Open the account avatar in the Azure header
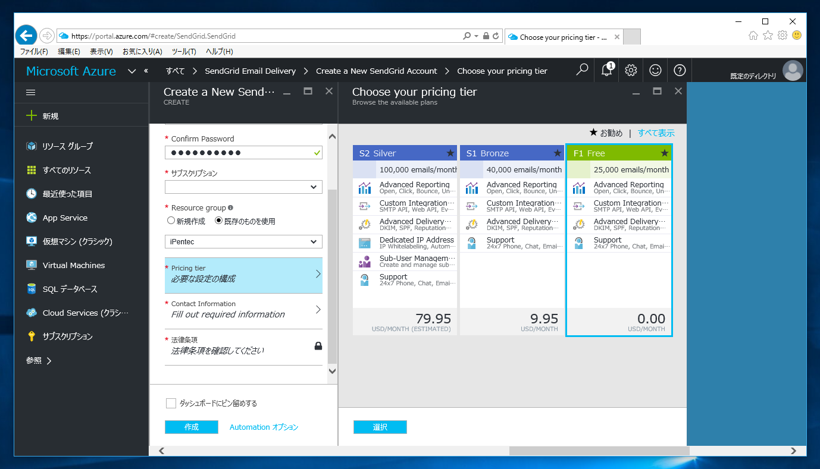820x469 pixels. [x=793, y=71]
